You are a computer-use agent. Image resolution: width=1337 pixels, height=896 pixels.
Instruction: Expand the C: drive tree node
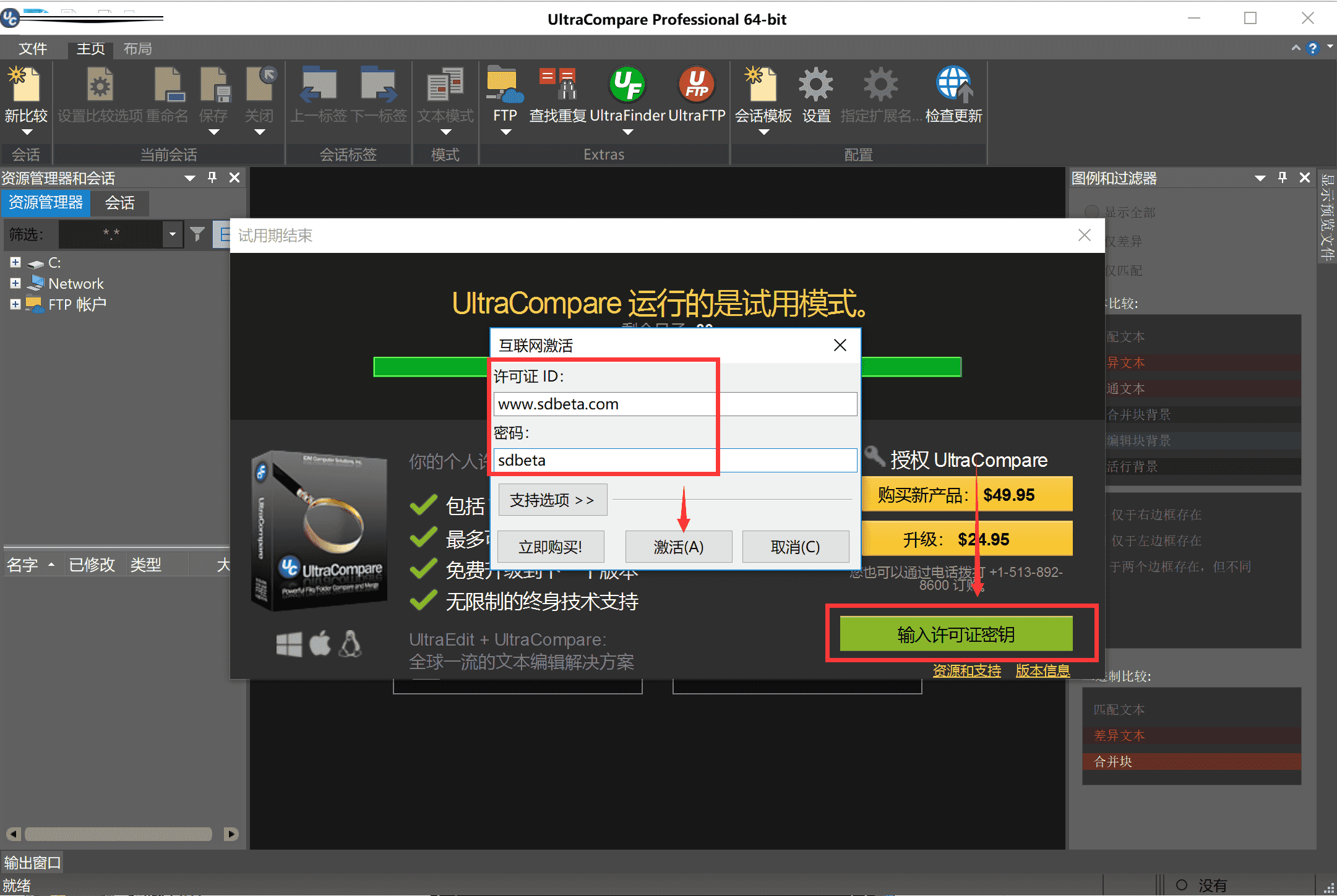pos(15,262)
